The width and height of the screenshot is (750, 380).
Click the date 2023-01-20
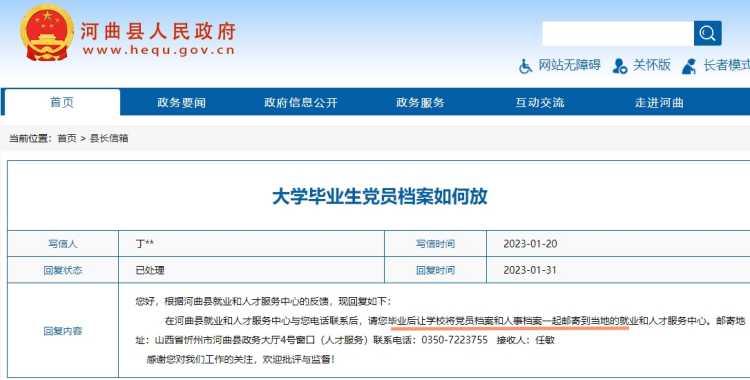click(x=530, y=244)
